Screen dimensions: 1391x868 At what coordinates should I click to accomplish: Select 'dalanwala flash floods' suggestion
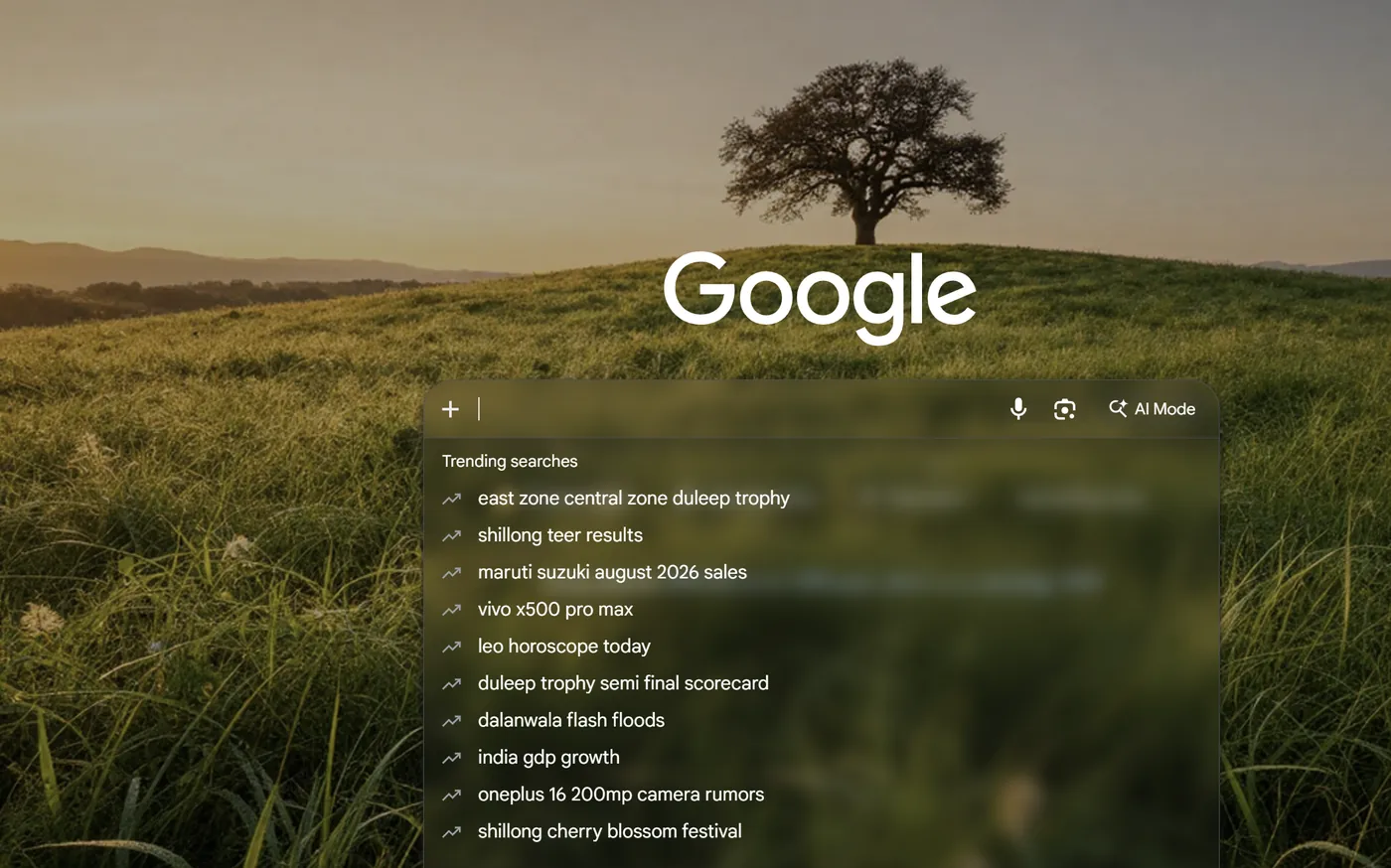click(821, 720)
